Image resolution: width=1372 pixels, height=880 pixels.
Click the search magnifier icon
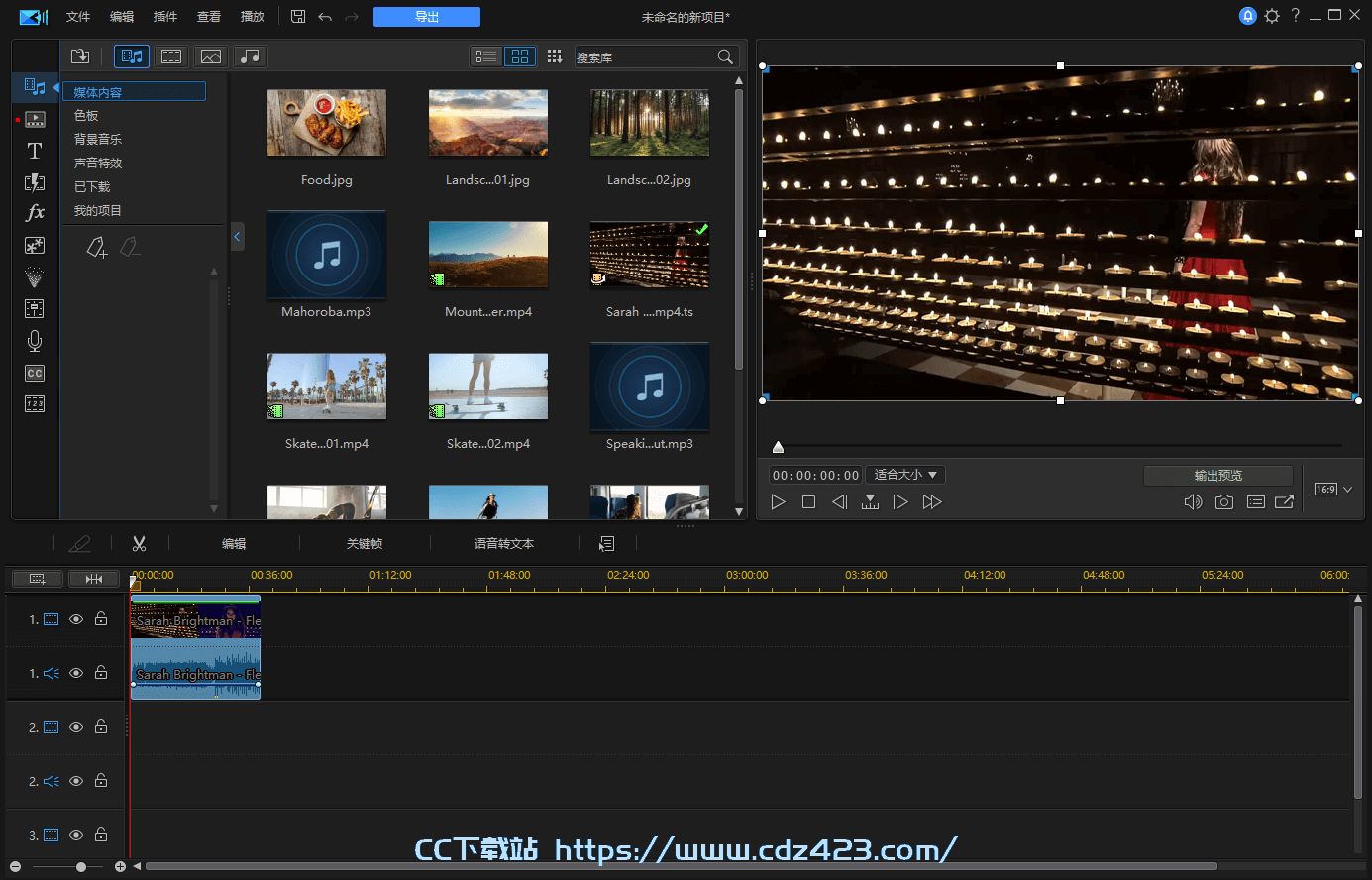(x=725, y=57)
